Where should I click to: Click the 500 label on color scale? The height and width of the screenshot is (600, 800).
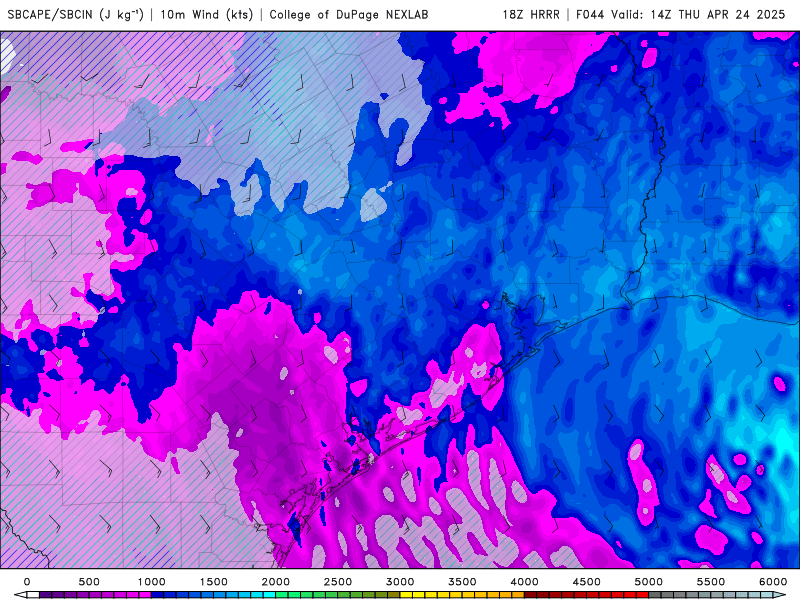coord(89,582)
